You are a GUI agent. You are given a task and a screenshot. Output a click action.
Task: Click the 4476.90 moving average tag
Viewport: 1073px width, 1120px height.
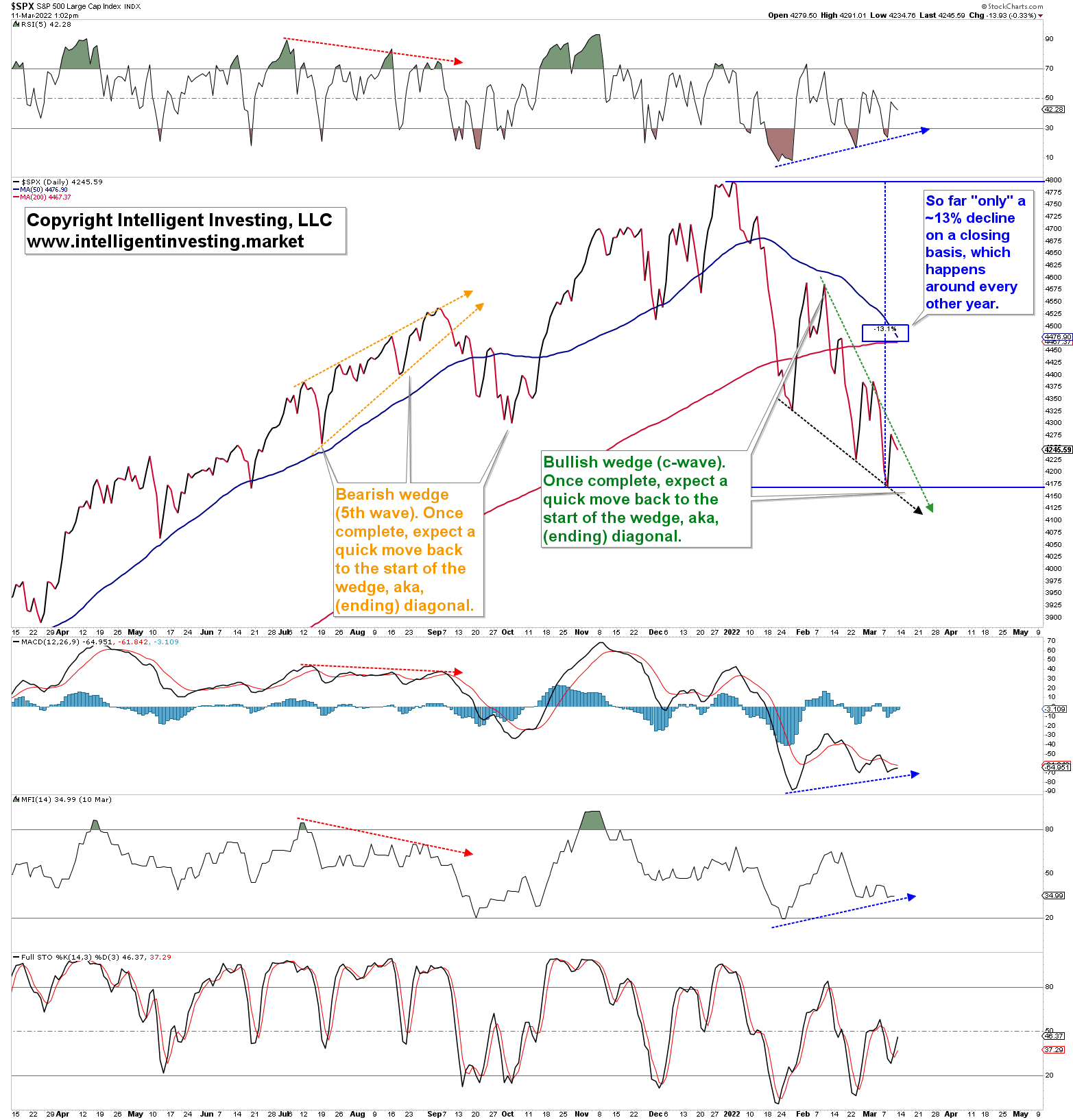1057,337
